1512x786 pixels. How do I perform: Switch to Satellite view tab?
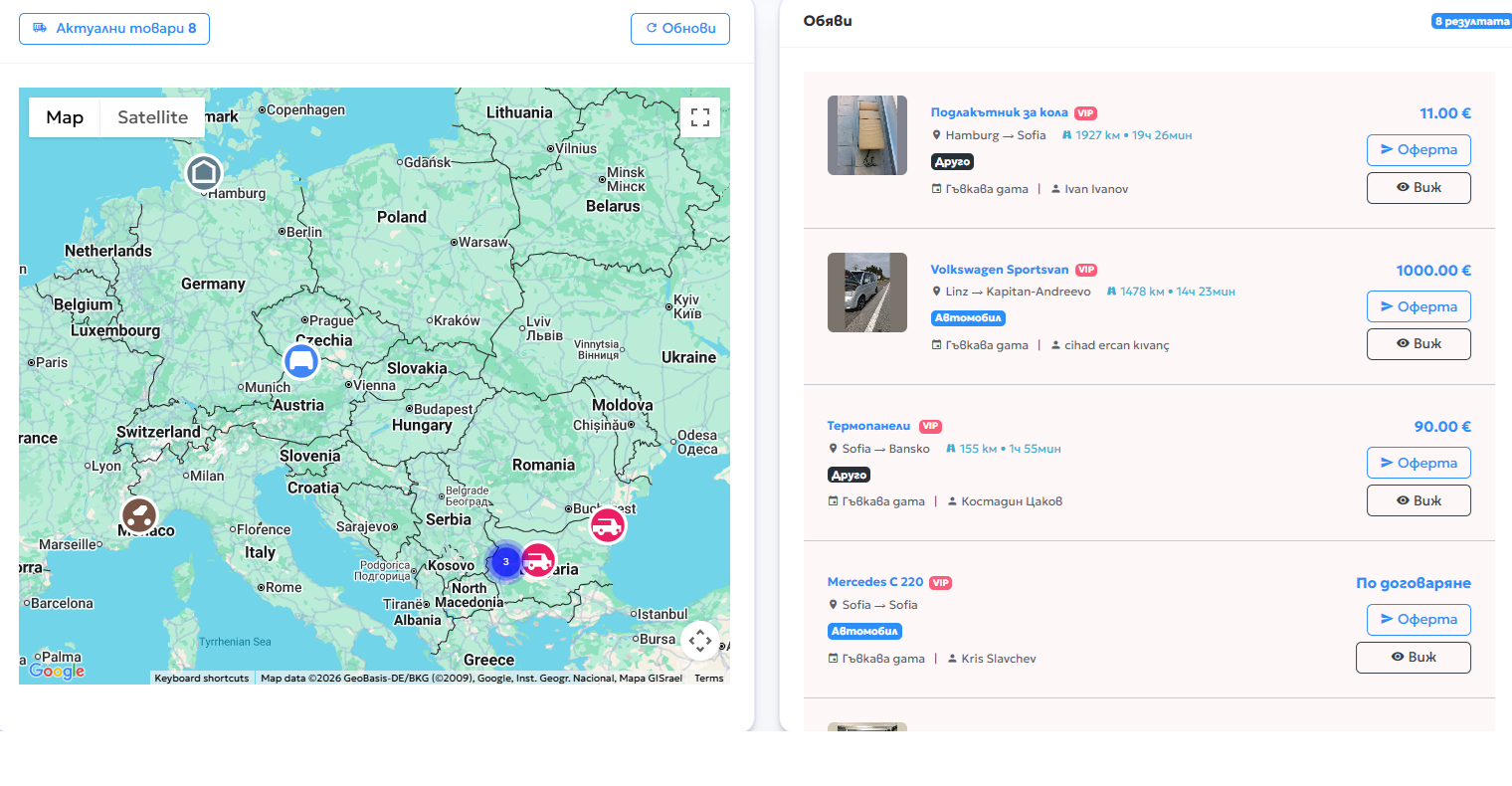(152, 117)
